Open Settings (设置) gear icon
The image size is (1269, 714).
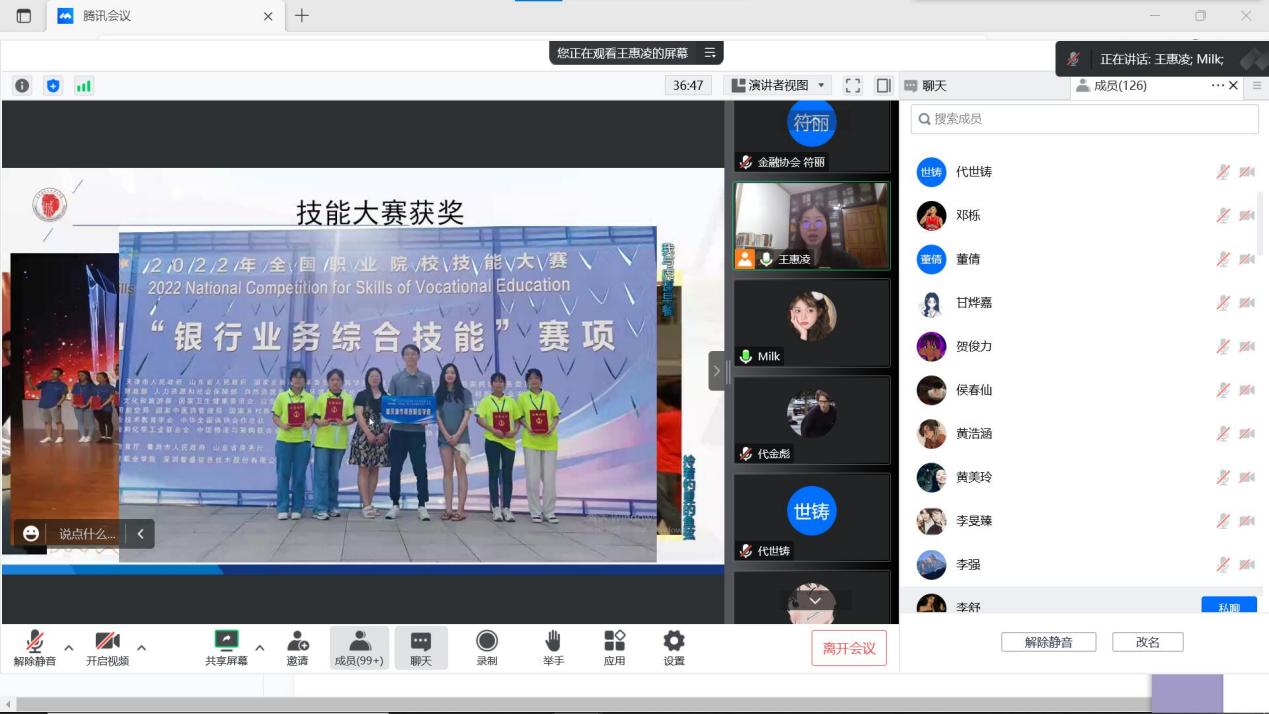674,647
